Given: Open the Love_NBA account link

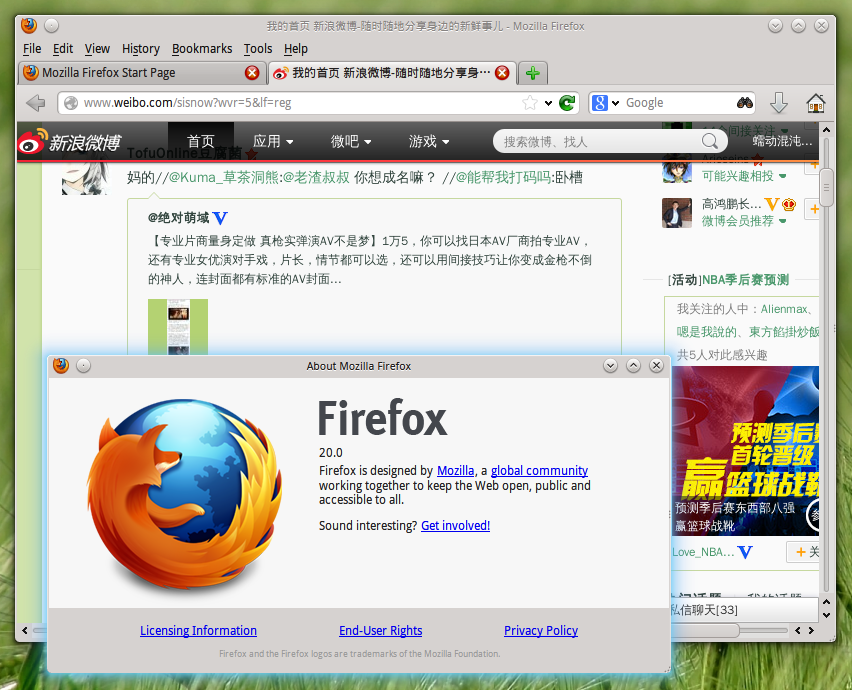Looking at the screenshot, I should (x=703, y=553).
